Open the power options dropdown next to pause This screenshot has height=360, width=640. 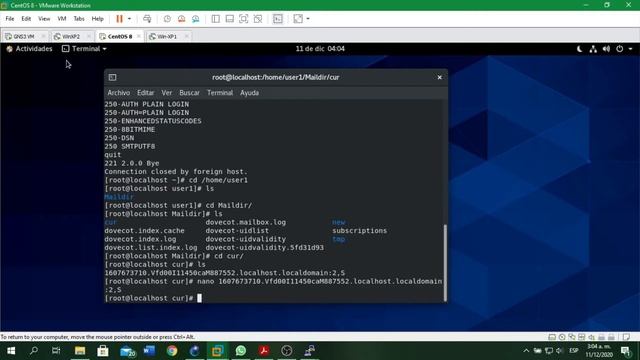(129, 19)
